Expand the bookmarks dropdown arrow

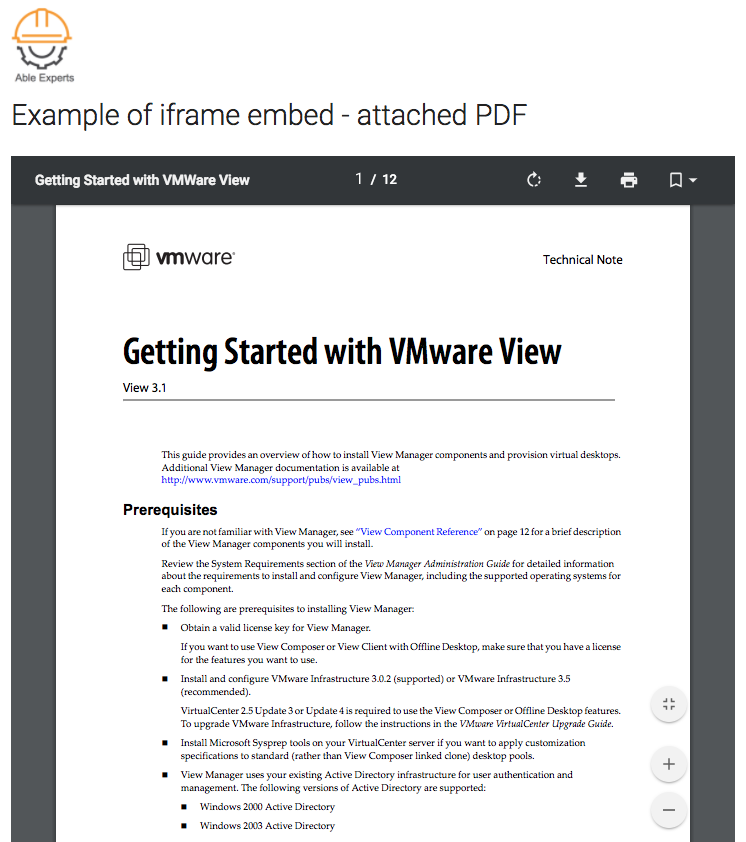(x=693, y=180)
